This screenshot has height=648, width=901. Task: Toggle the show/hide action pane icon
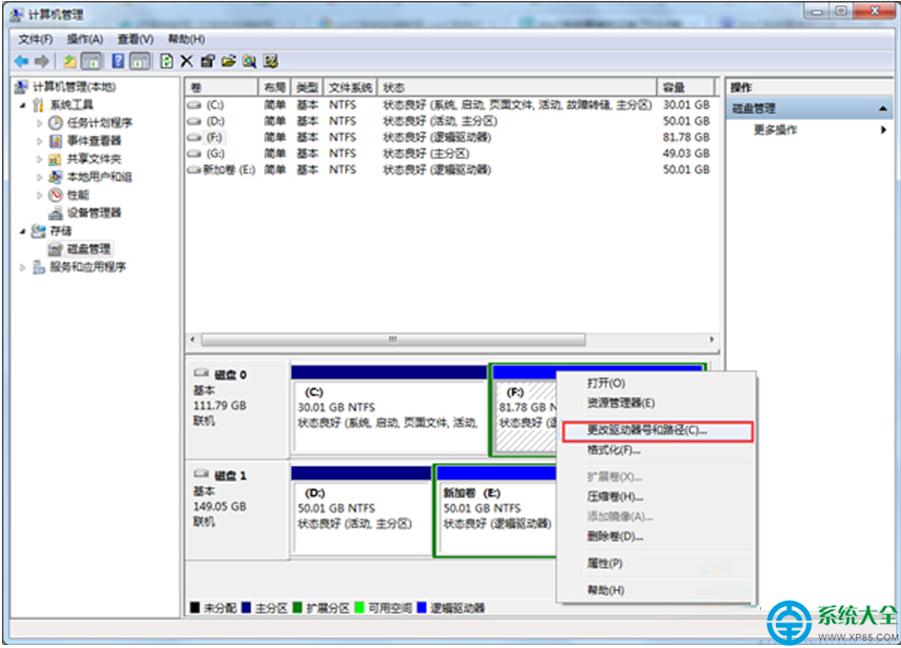click(x=140, y=61)
